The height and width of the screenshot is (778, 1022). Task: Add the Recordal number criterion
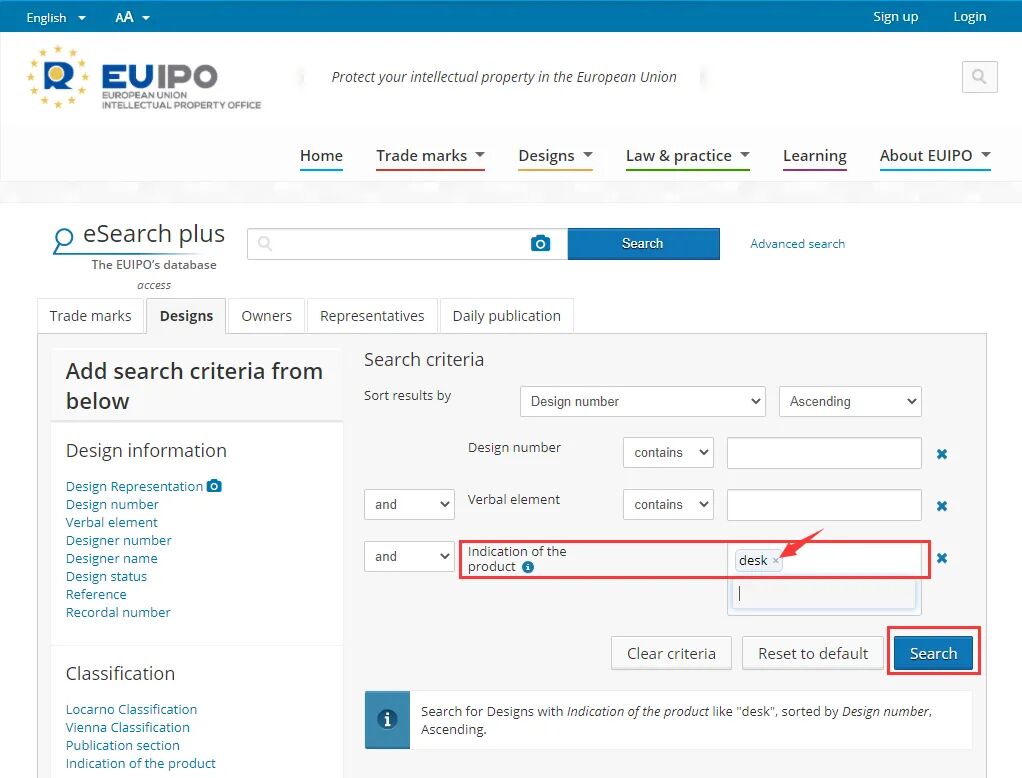tap(118, 612)
